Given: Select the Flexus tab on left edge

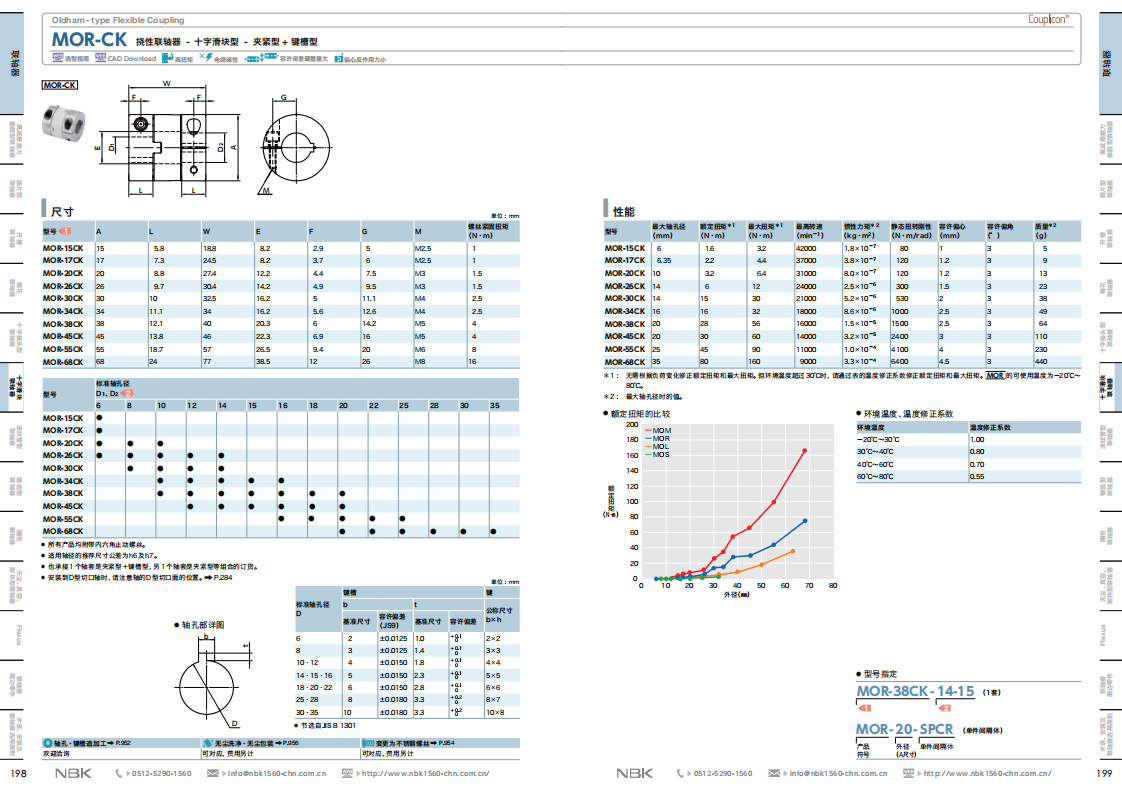Looking at the screenshot, I should point(12,636).
